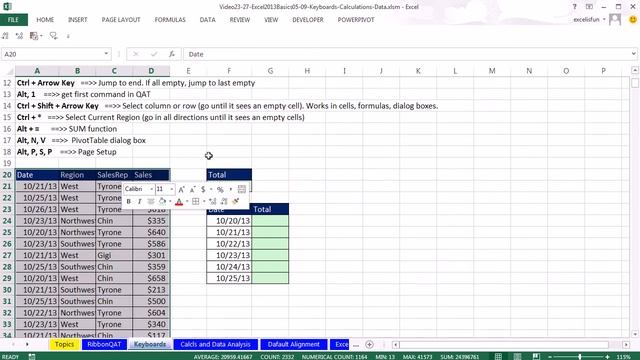640x360 pixels.
Task: Open the Default Alignment sheet tab
Action: coord(293,344)
